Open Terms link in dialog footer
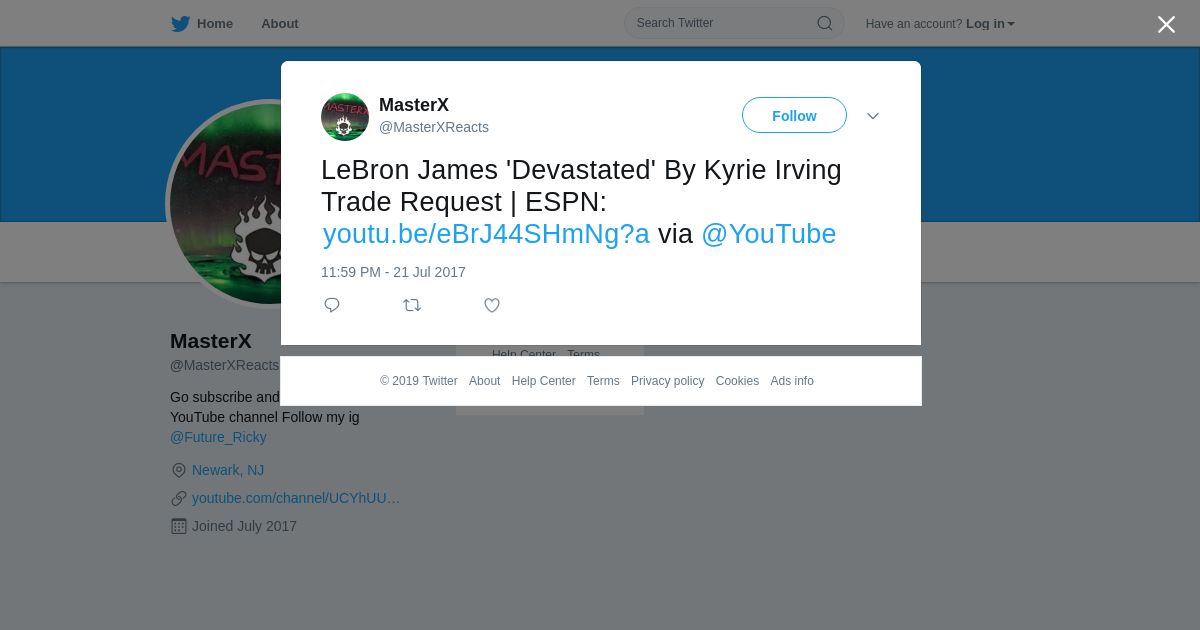Image resolution: width=1200 pixels, height=630 pixels. (603, 381)
